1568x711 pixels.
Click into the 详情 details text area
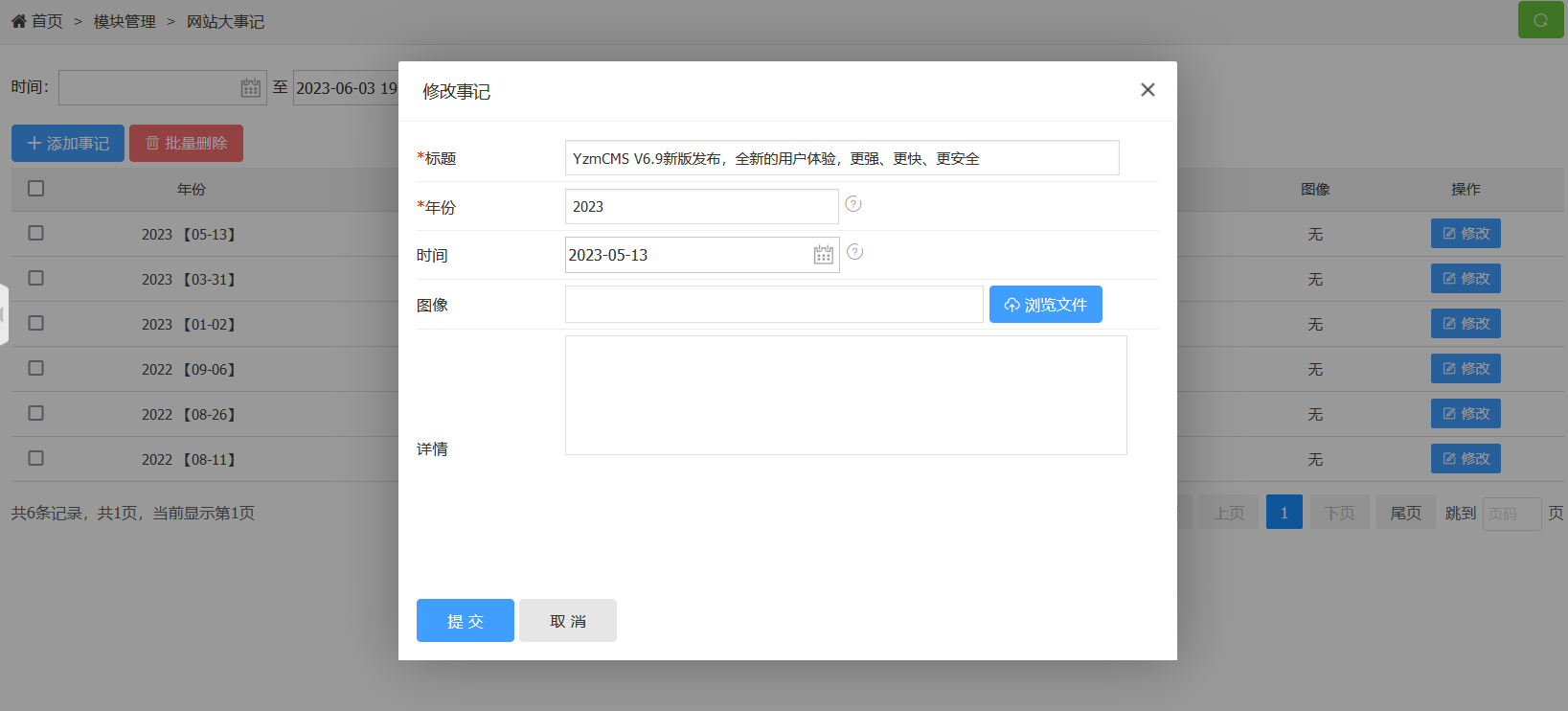click(x=846, y=395)
